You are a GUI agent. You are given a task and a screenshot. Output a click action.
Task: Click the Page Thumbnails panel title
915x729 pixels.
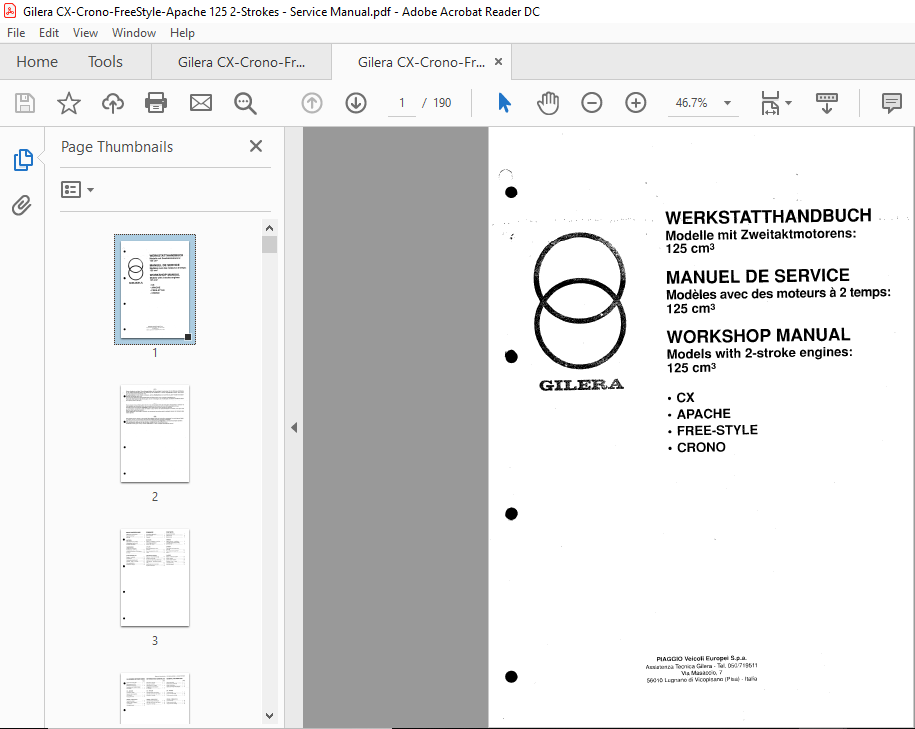[117, 147]
